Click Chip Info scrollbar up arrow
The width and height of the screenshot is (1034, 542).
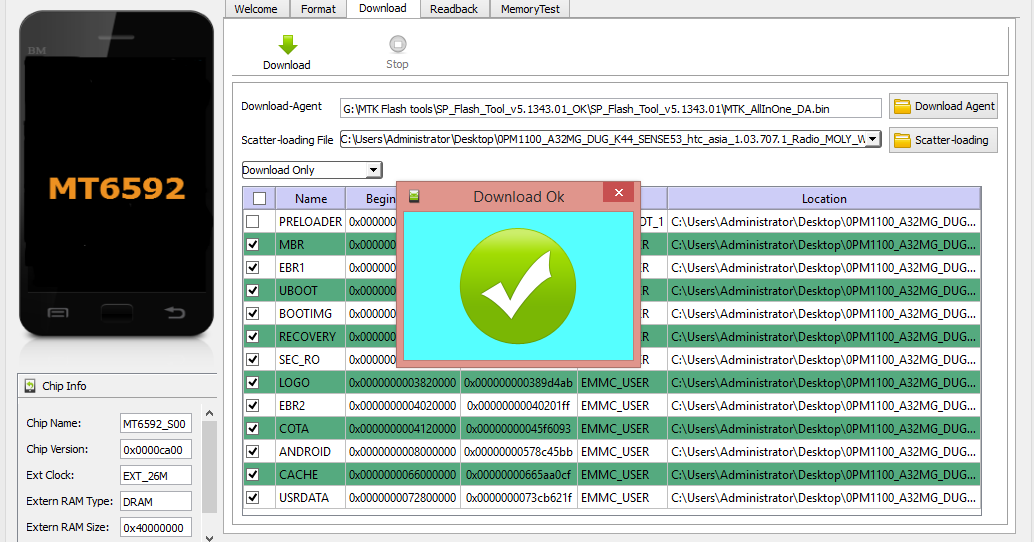click(209, 413)
